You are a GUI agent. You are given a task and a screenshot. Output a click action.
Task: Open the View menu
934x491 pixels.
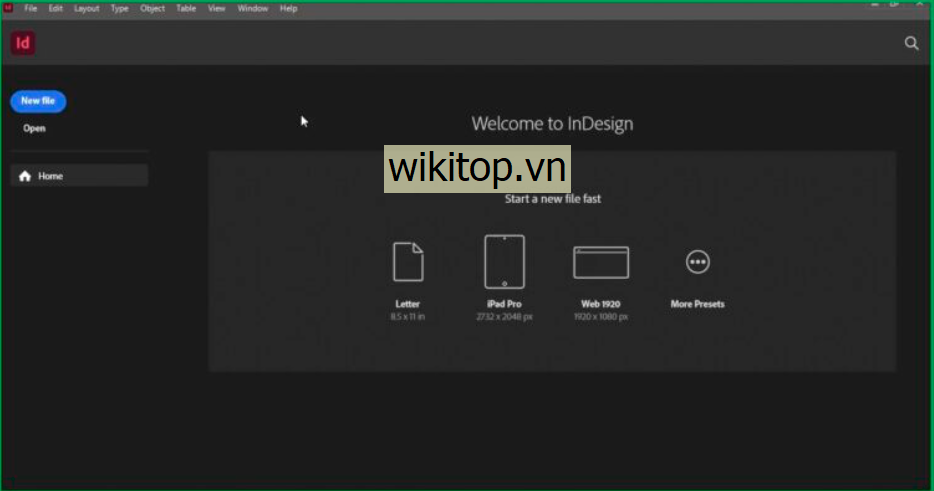point(216,8)
